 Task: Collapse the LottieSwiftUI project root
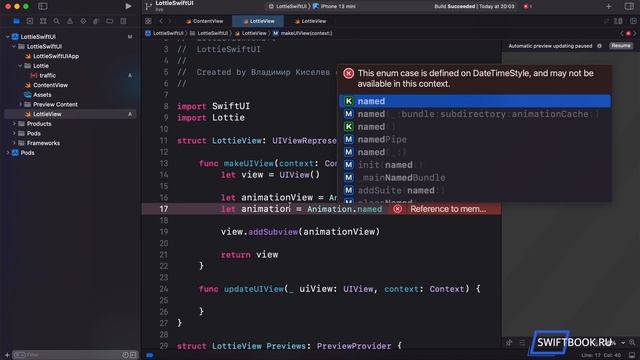pos(7,37)
